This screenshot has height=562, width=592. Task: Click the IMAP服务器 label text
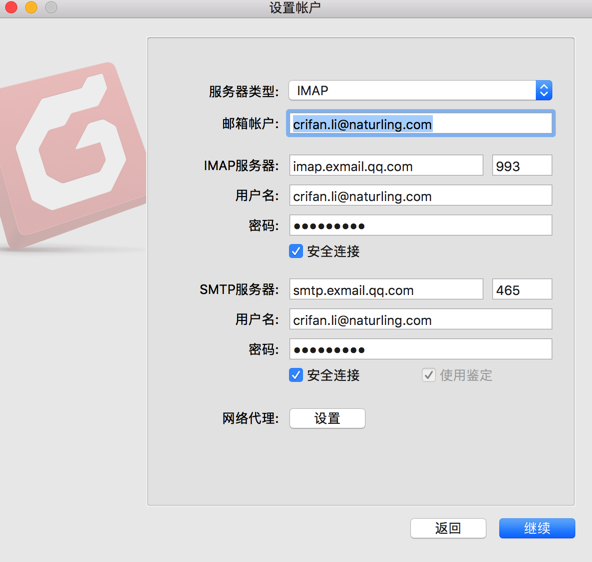click(x=241, y=166)
